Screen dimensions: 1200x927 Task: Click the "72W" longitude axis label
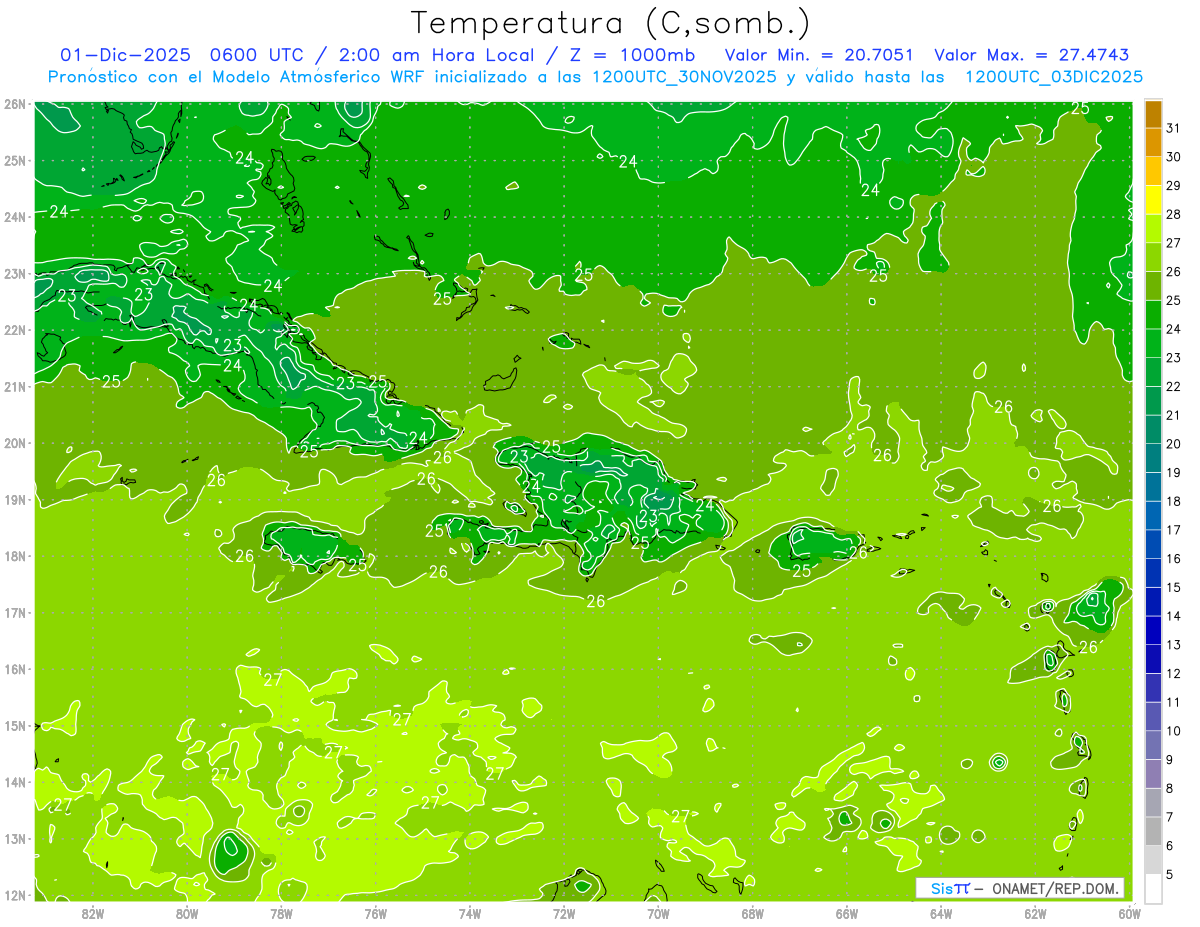click(x=564, y=913)
